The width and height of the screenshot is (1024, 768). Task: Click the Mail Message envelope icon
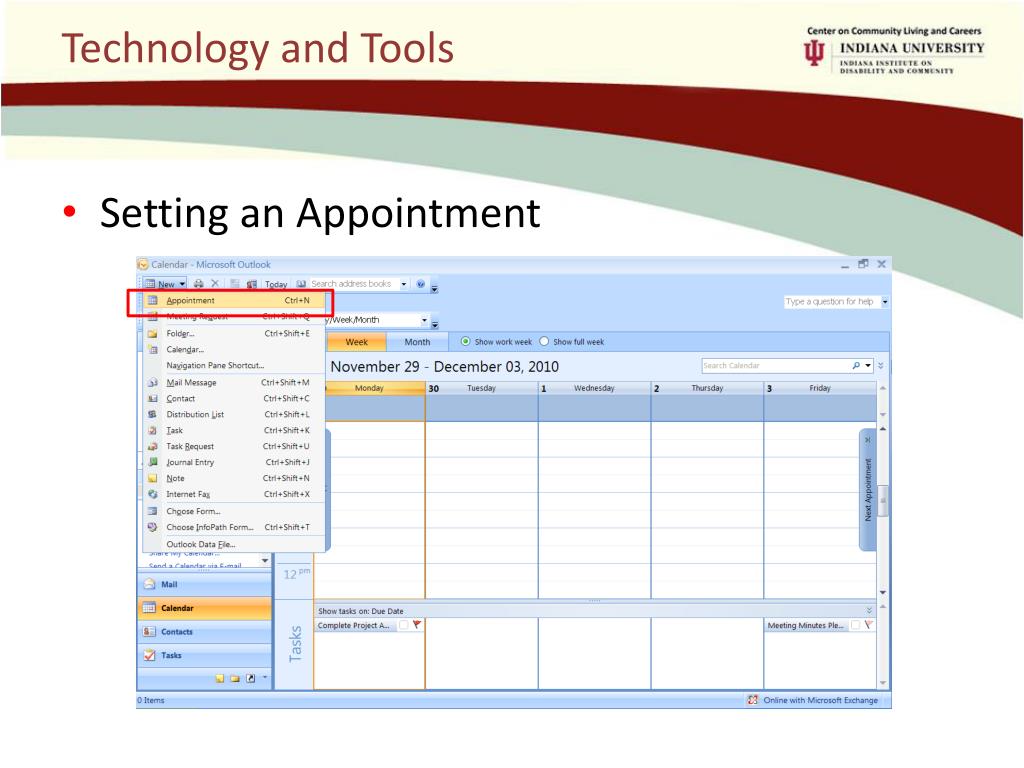pos(153,383)
